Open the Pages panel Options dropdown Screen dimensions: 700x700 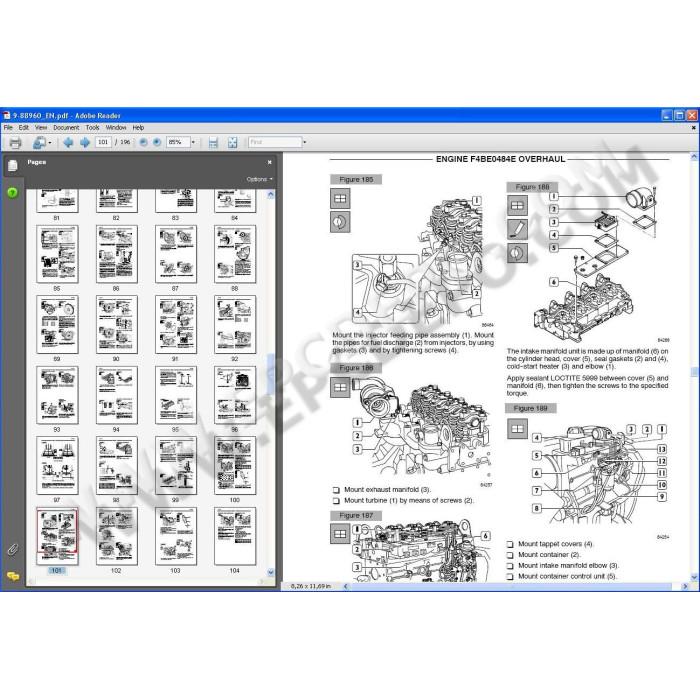click(x=259, y=179)
